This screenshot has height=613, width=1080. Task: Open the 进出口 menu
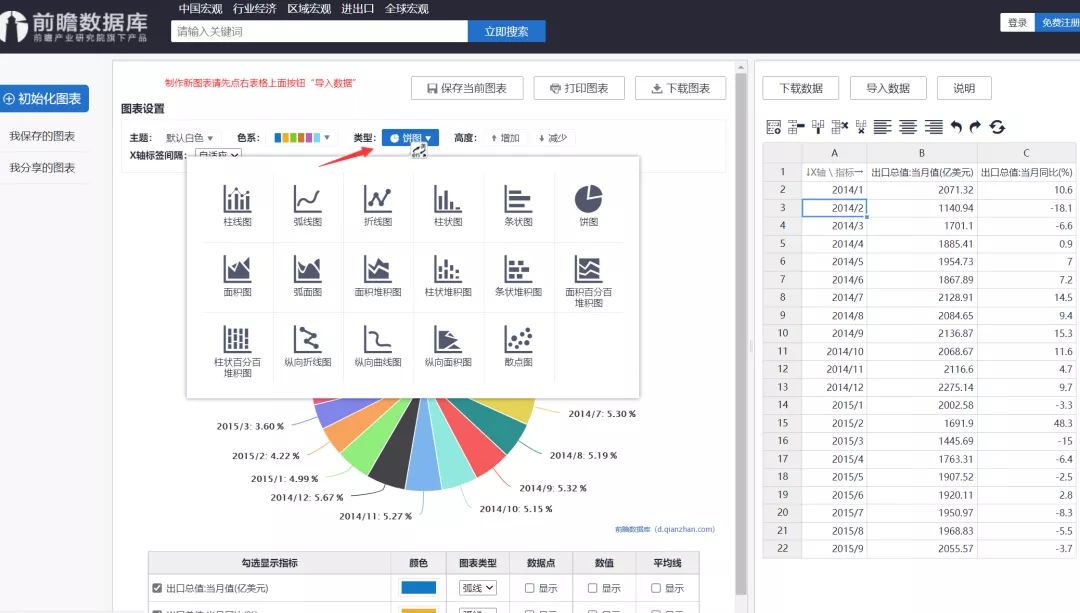pyautogui.click(x=357, y=9)
